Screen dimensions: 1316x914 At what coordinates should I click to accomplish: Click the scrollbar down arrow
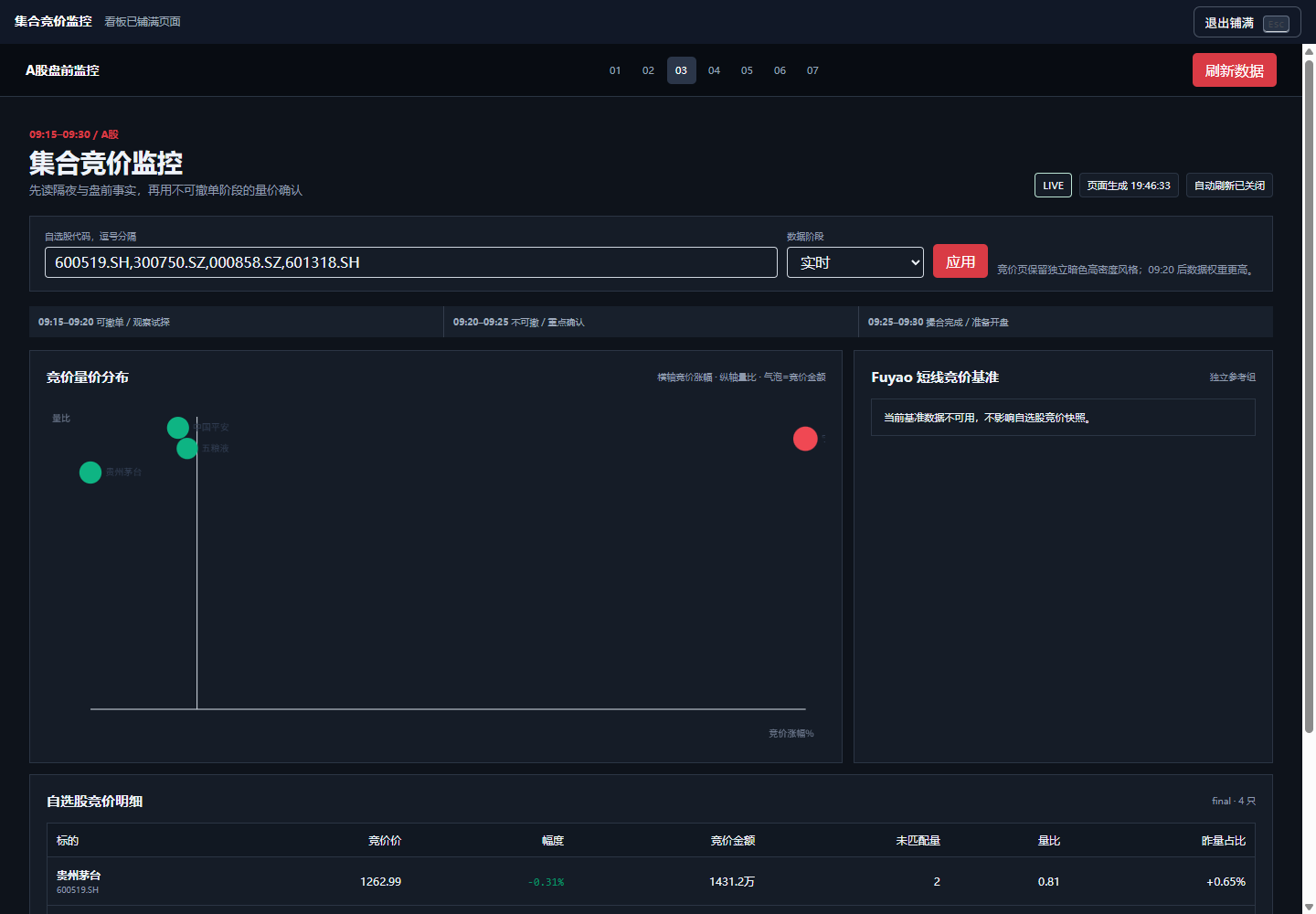(x=1309, y=907)
